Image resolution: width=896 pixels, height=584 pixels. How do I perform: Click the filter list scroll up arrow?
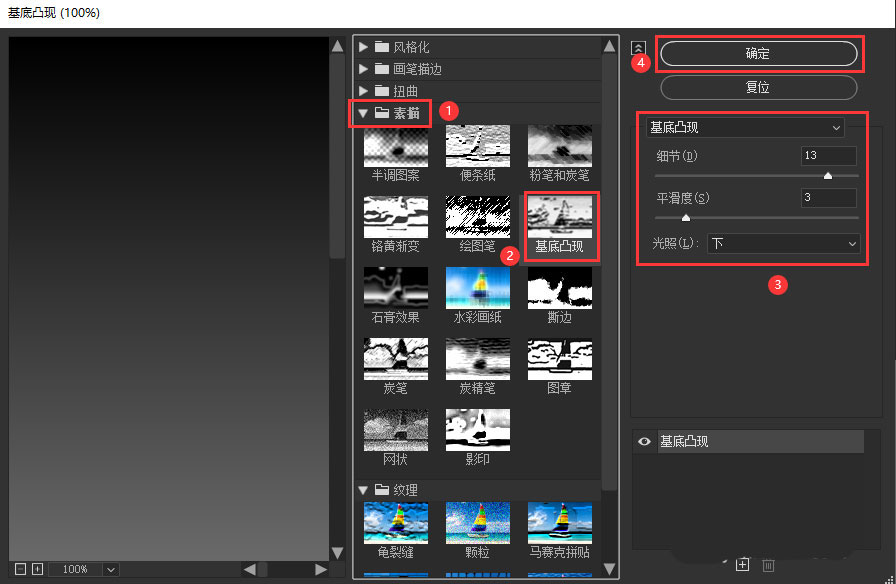[610, 46]
